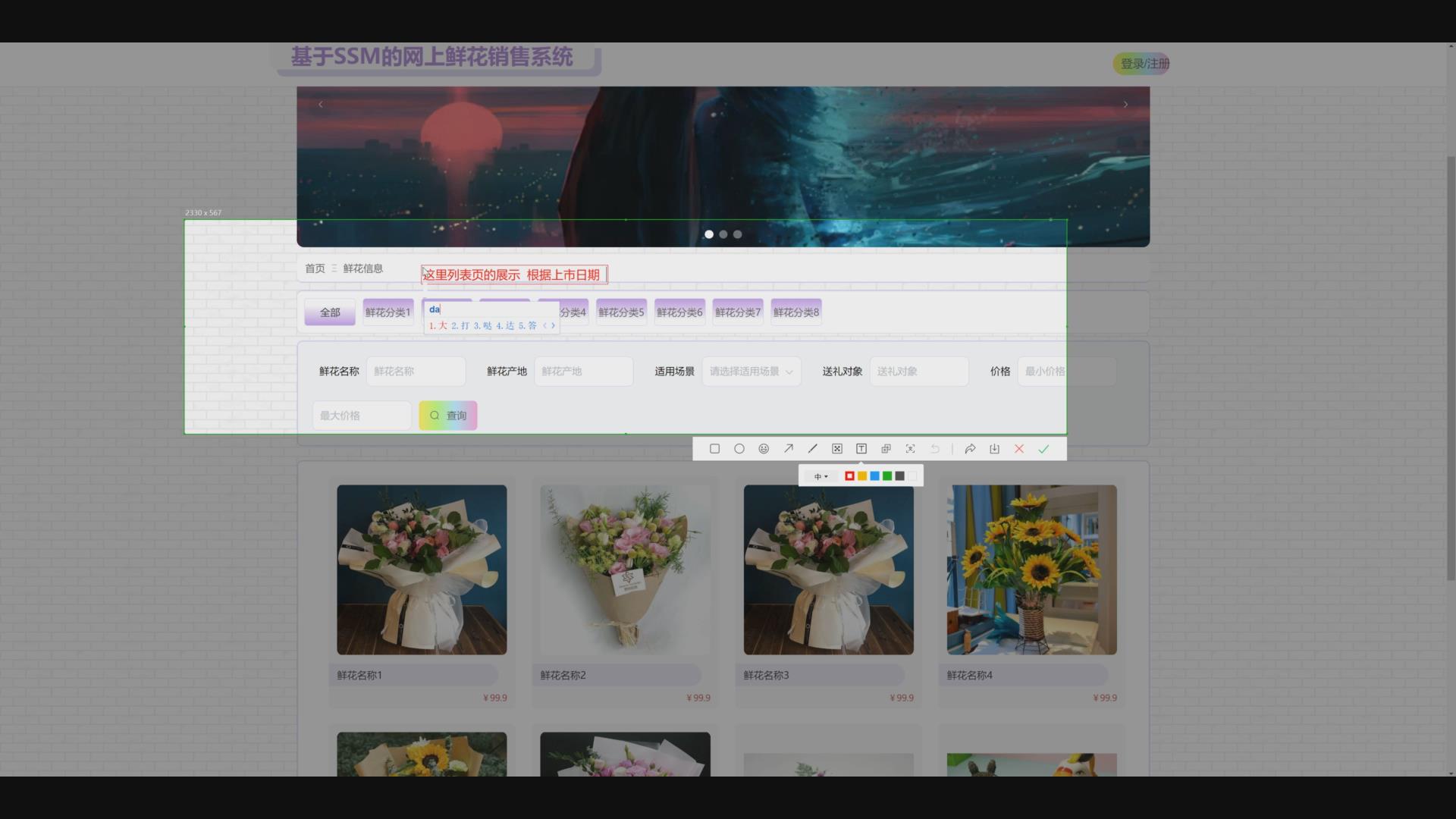Open font size dropdown showing 中

coord(821,476)
